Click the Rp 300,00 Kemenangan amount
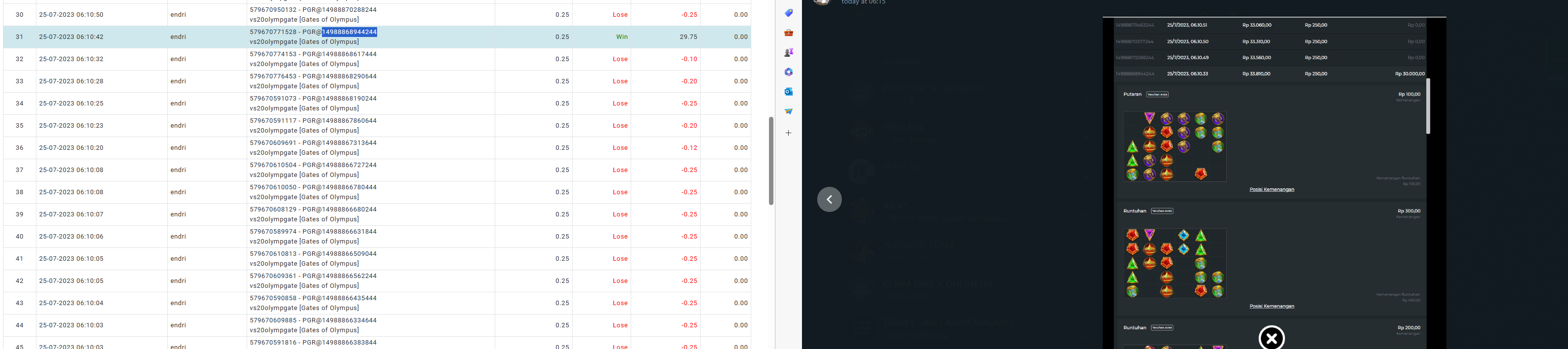The image size is (1568, 349). coord(1409,211)
